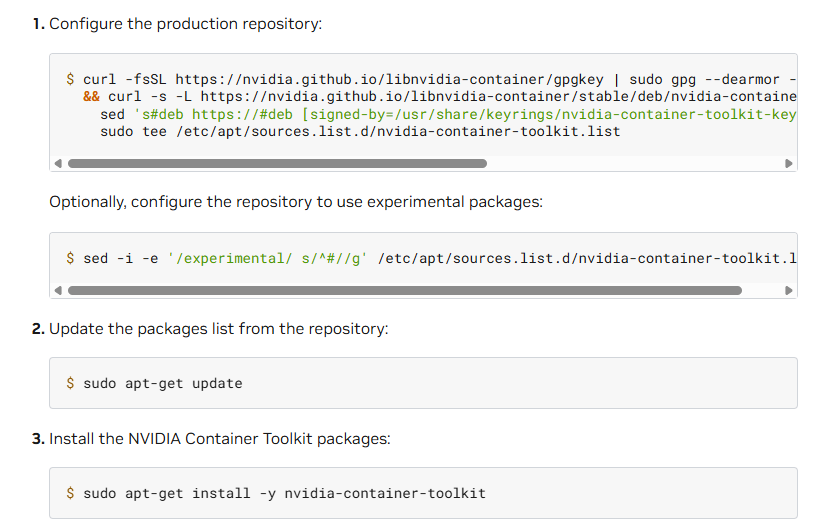Click the '&& curl -s -L' line
This screenshot has height=531, width=816.
pos(440,97)
